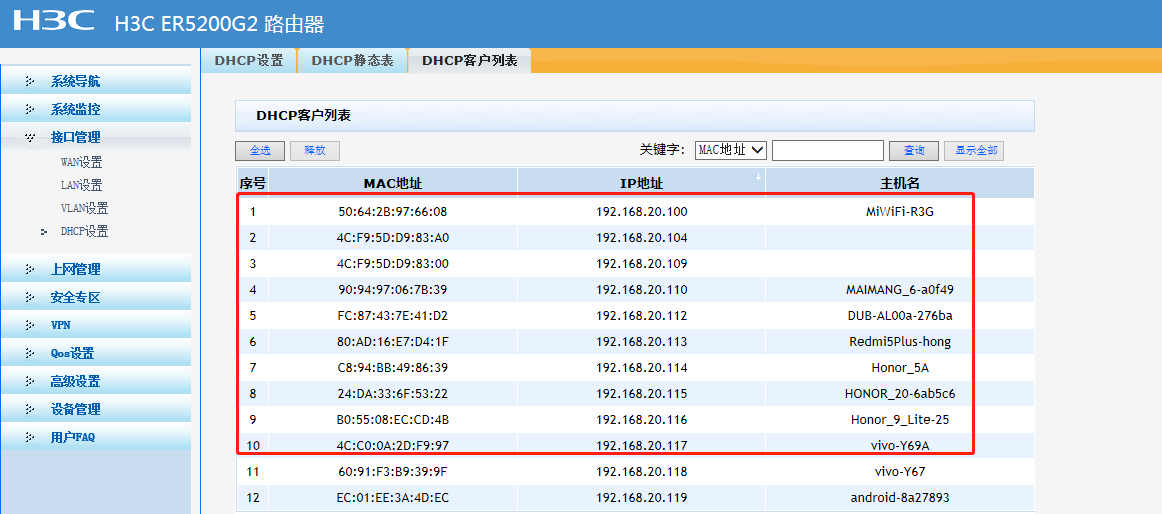Screen dimensions: 1162x514
Task: Select the HONOR_20-6ab5c6 hostname
Action: coord(900,394)
